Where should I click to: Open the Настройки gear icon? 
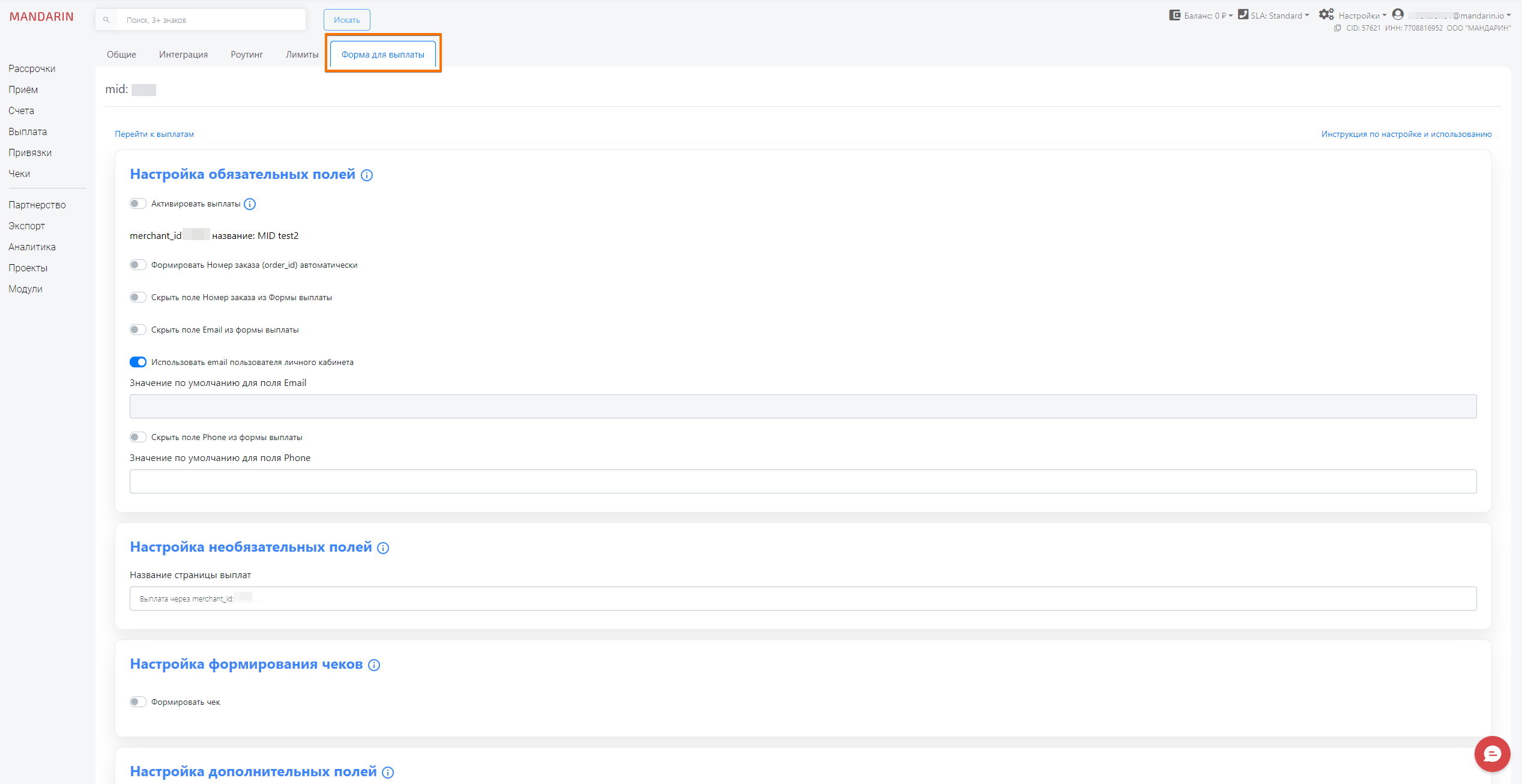[1327, 14]
